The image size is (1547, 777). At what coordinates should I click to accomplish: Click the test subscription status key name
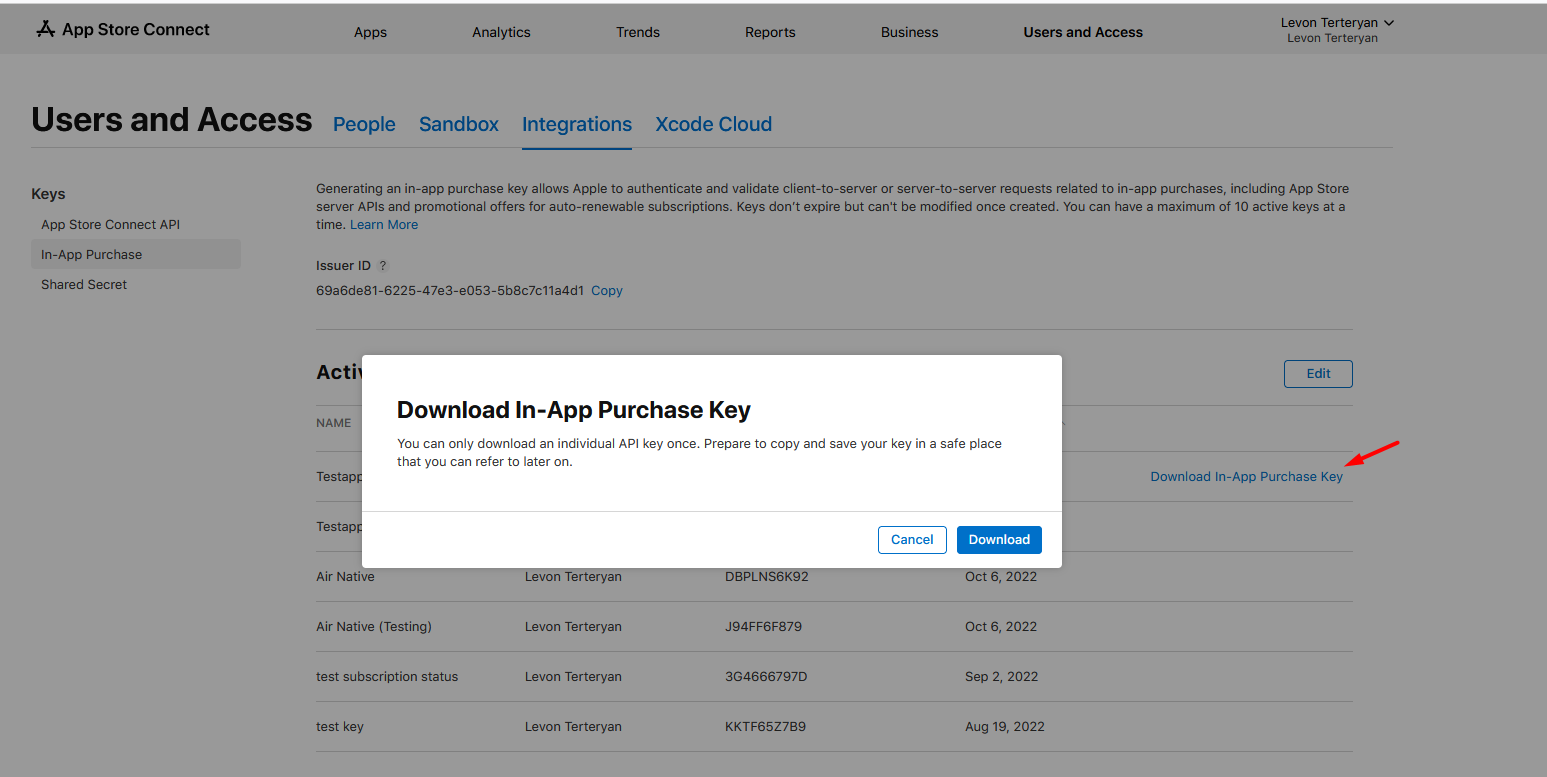pyautogui.click(x=387, y=677)
